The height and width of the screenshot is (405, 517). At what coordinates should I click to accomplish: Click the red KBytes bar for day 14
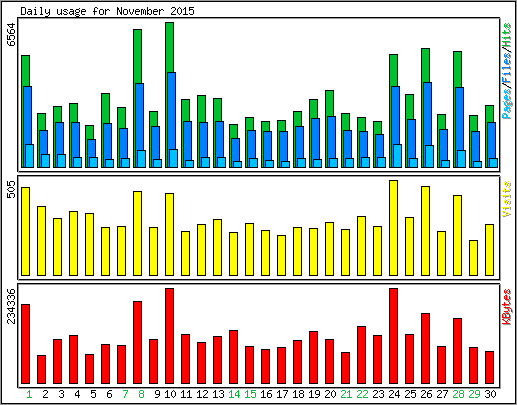coord(233,357)
